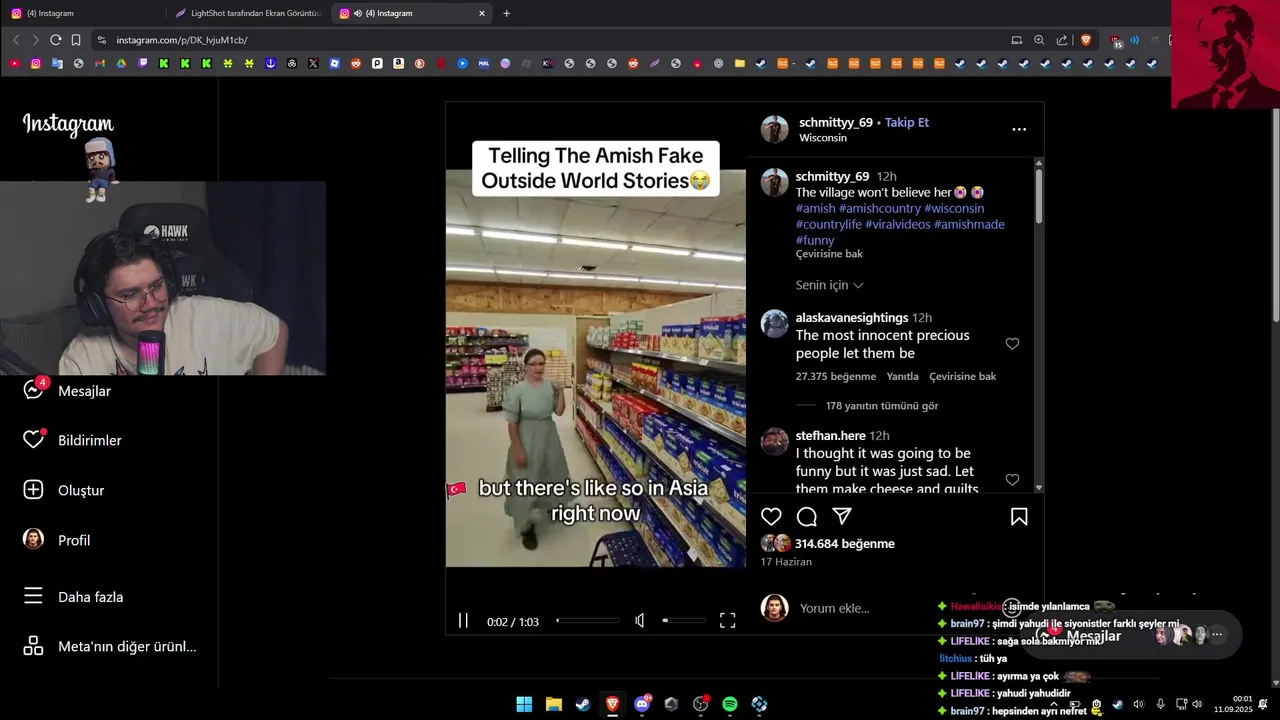Click the Brave Shields lion icon
Viewport: 1280px width, 720px height.
pyautogui.click(x=1086, y=40)
